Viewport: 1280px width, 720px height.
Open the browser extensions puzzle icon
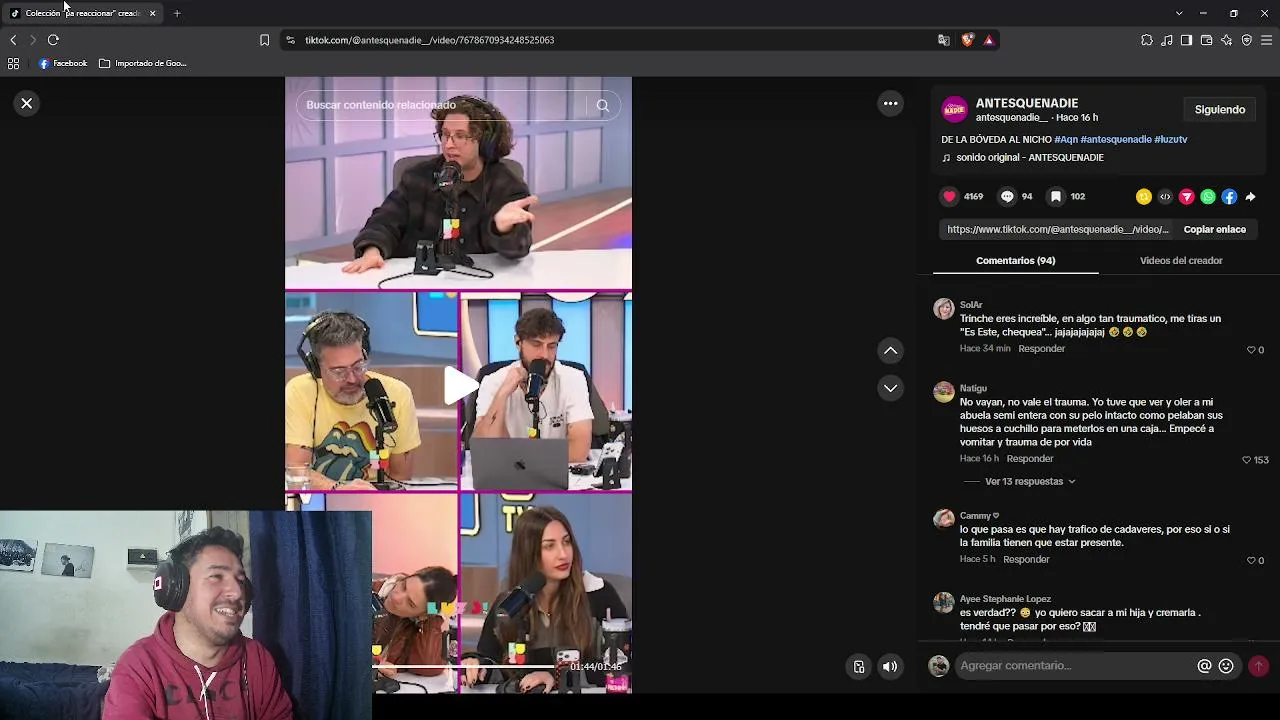tap(1146, 40)
